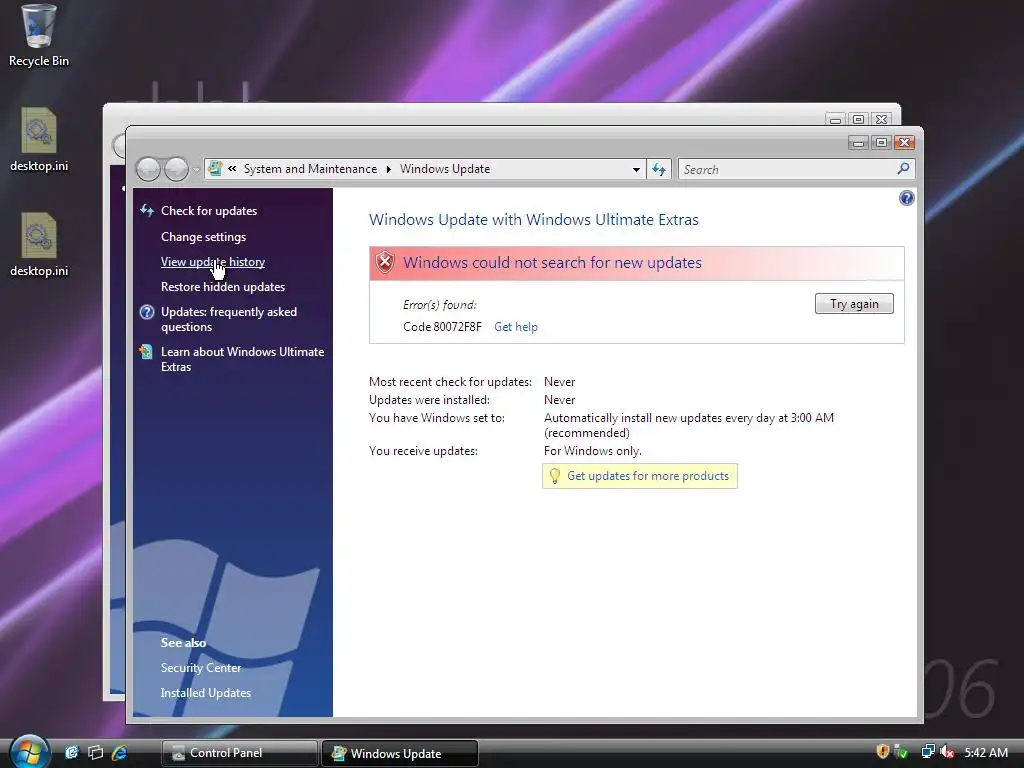The height and width of the screenshot is (768, 1024).
Task: Open Security Center under See also
Action: pyautogui.click(x=200, y=667)
